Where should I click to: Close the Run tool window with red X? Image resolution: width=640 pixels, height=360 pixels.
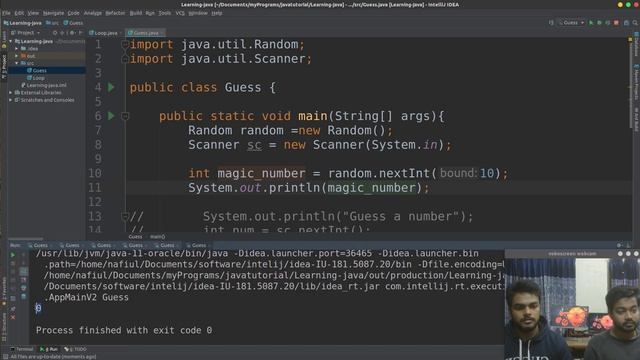tap(13, 317)
